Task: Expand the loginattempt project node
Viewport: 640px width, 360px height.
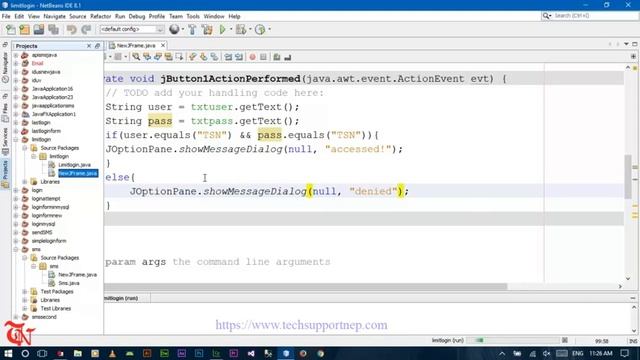Action: tap(16, 199)
